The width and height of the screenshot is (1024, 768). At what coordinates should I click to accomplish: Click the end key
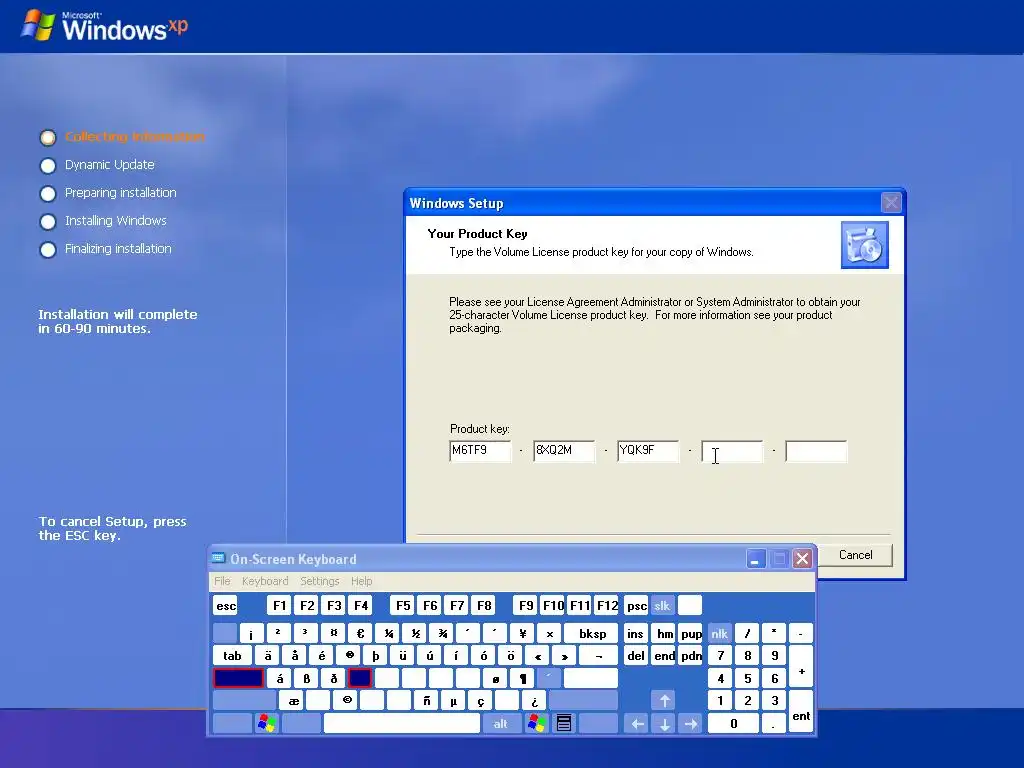pos(664,656)
